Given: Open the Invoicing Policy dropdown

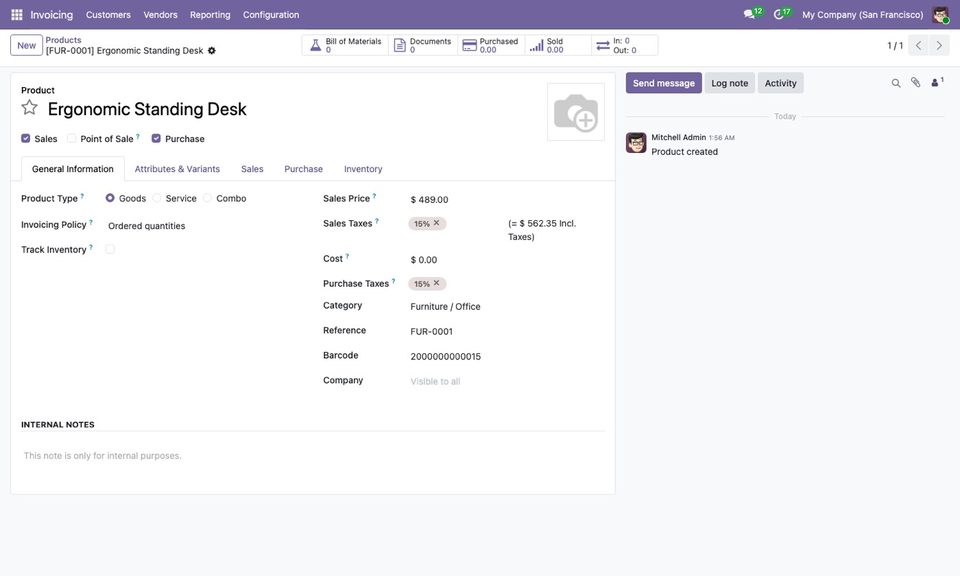Looking at the screenshot, I should coord(202,226).
